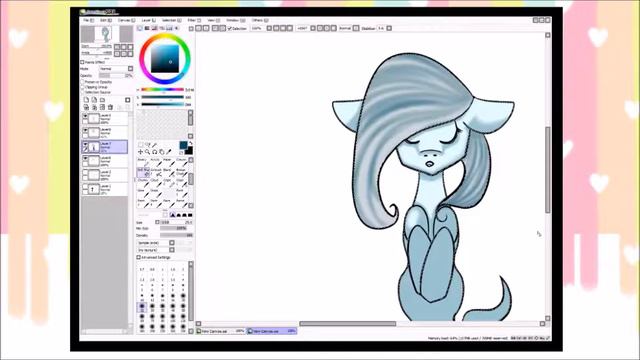Transfer layer contents down
640x360 pixels.
(86, 107)
